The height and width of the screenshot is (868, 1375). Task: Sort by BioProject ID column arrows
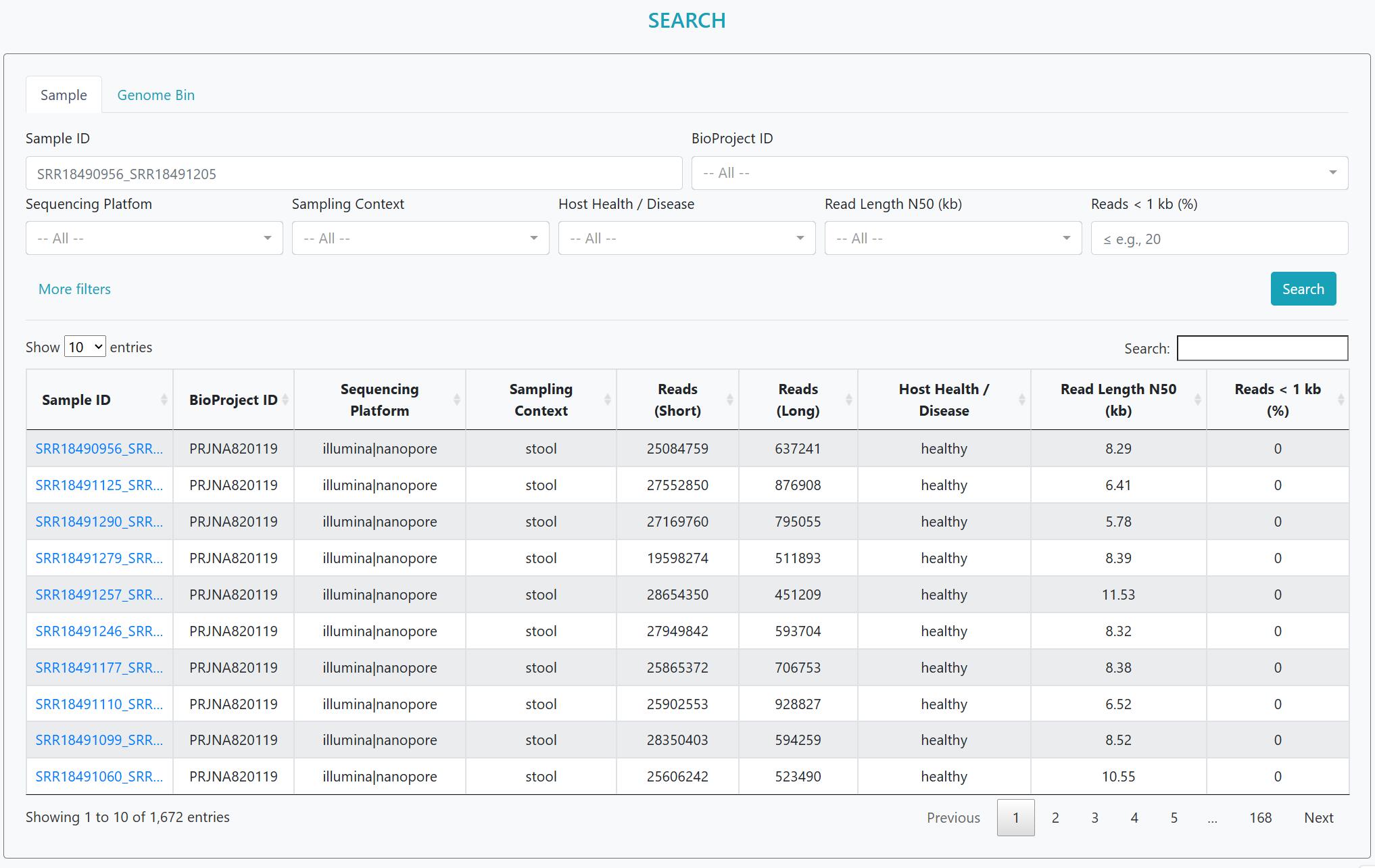tap(285, 400)
